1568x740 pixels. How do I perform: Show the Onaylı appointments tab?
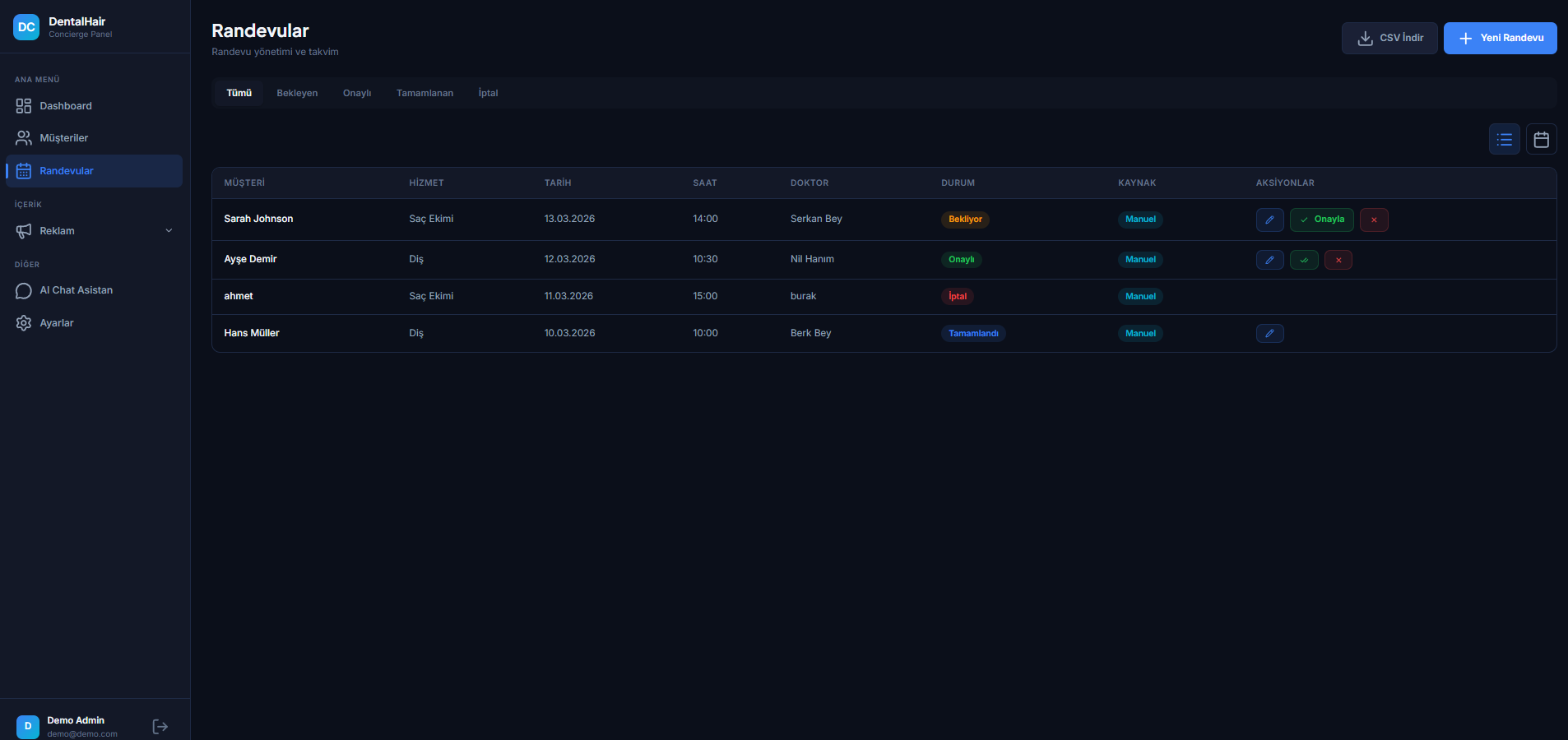pyautogui.click(x=357, y=93)
